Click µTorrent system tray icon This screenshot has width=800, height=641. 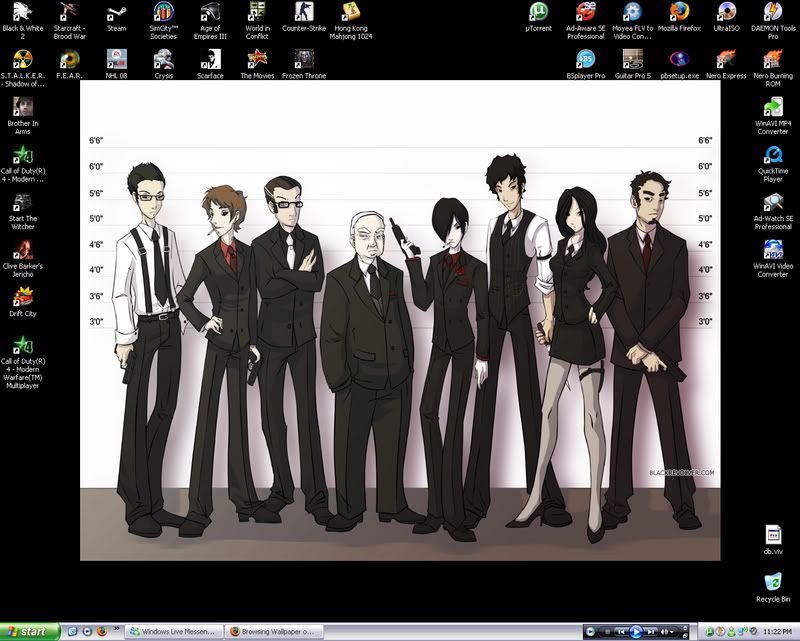(x=710, y=632)
